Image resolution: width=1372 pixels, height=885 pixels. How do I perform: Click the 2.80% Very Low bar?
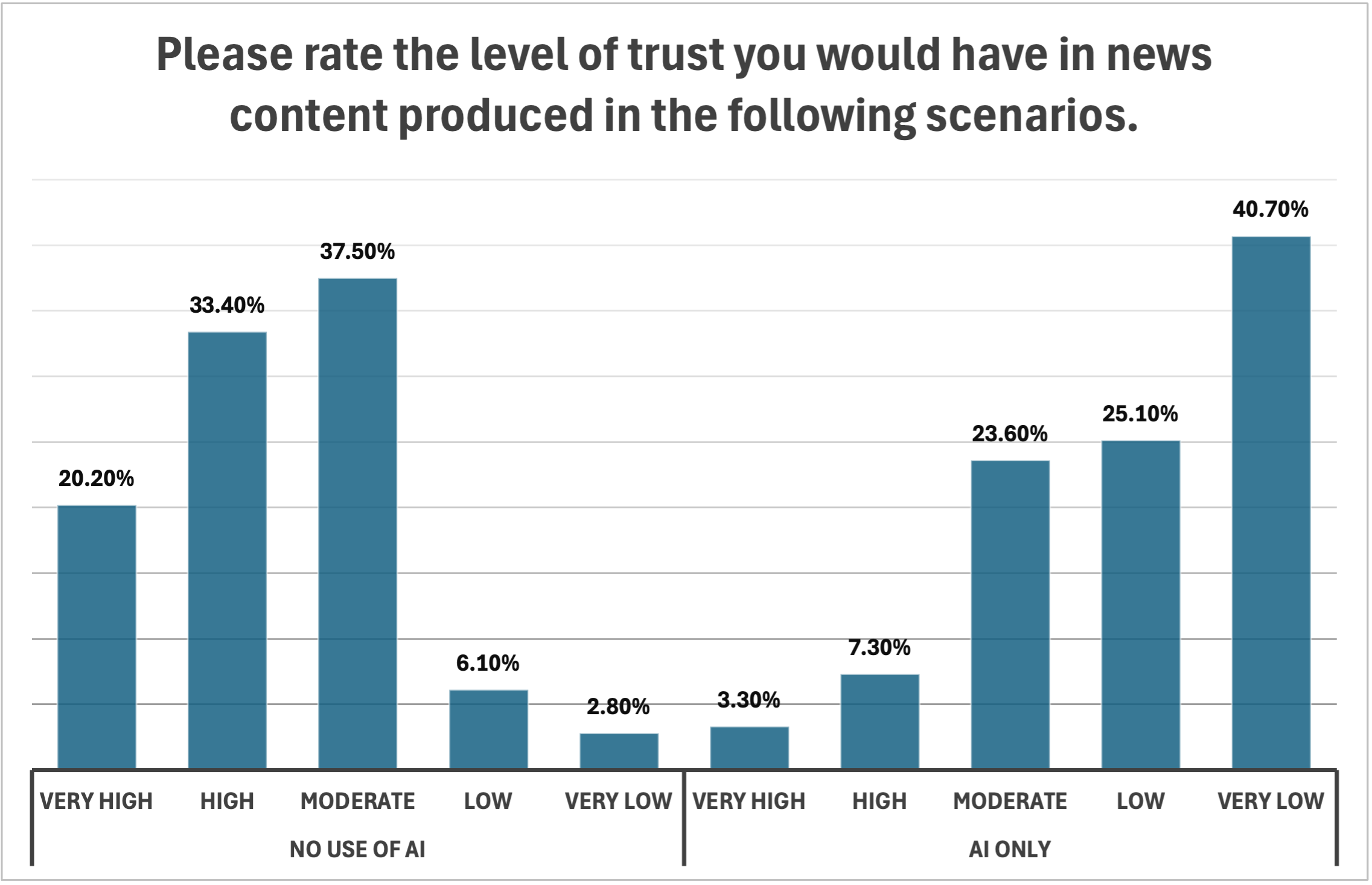point(619,750)
